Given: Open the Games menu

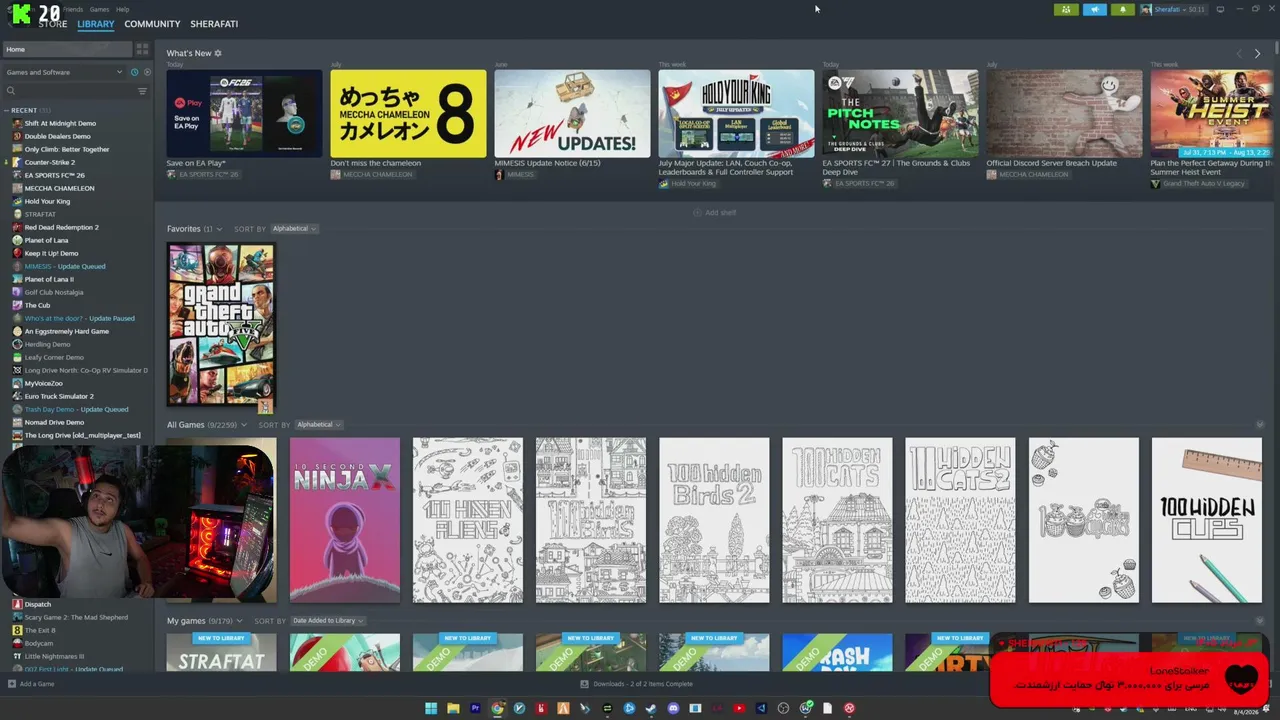Looking at the screenshot, I should pyautogui.click(x=99, y=9).
